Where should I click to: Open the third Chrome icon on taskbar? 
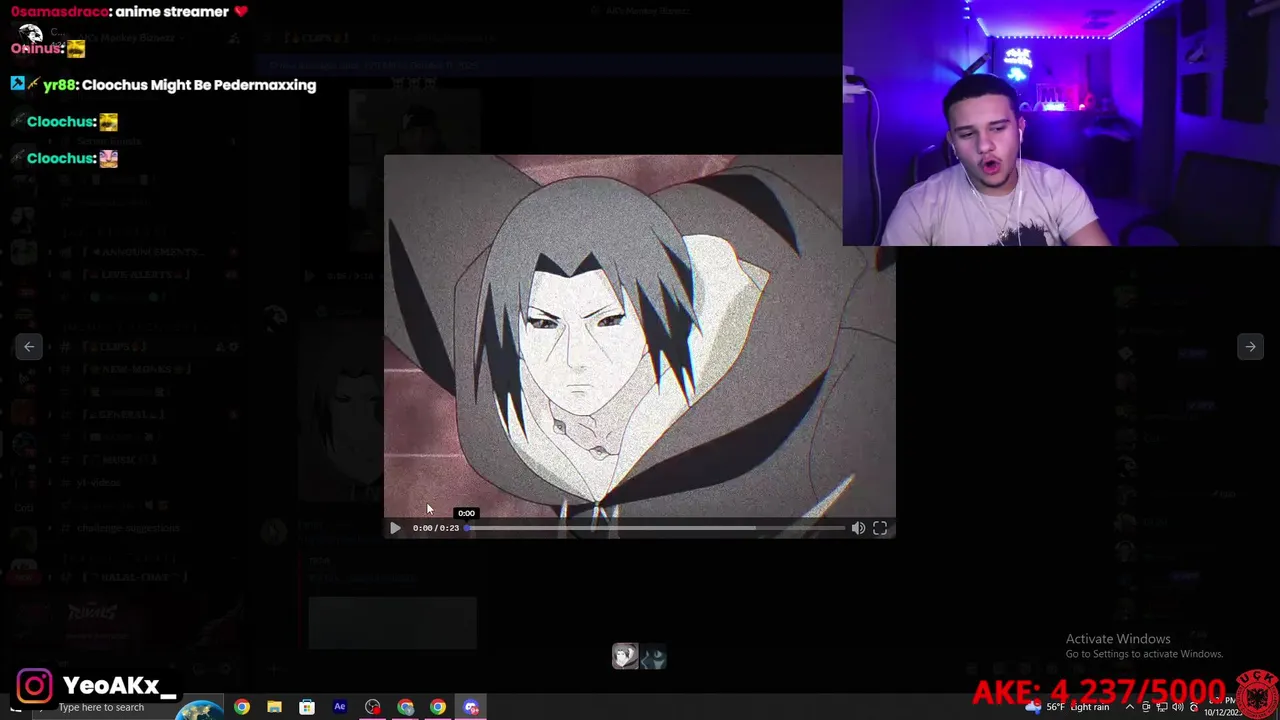pos(438,707)
